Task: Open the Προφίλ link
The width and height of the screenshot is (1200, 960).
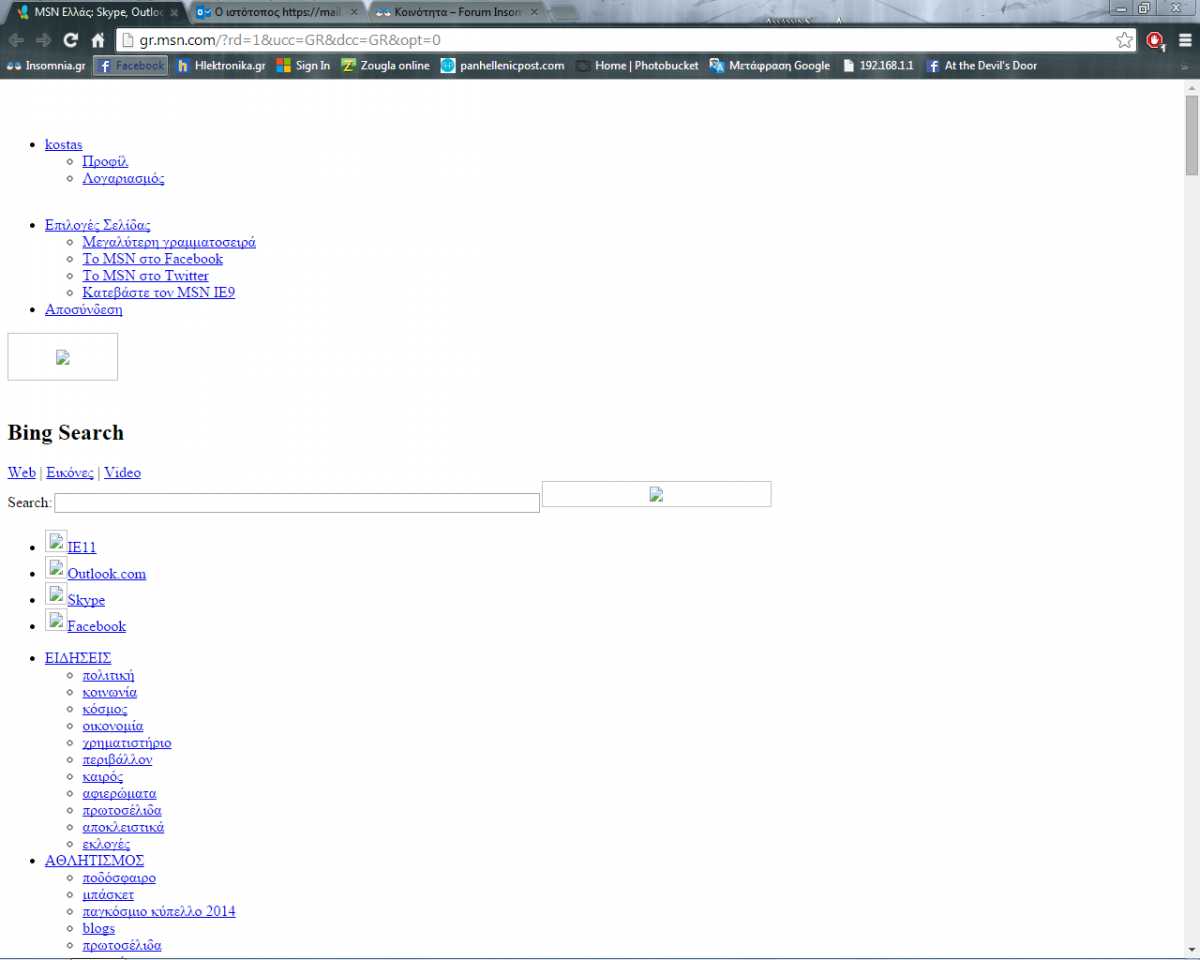Action: coord(105,161)
